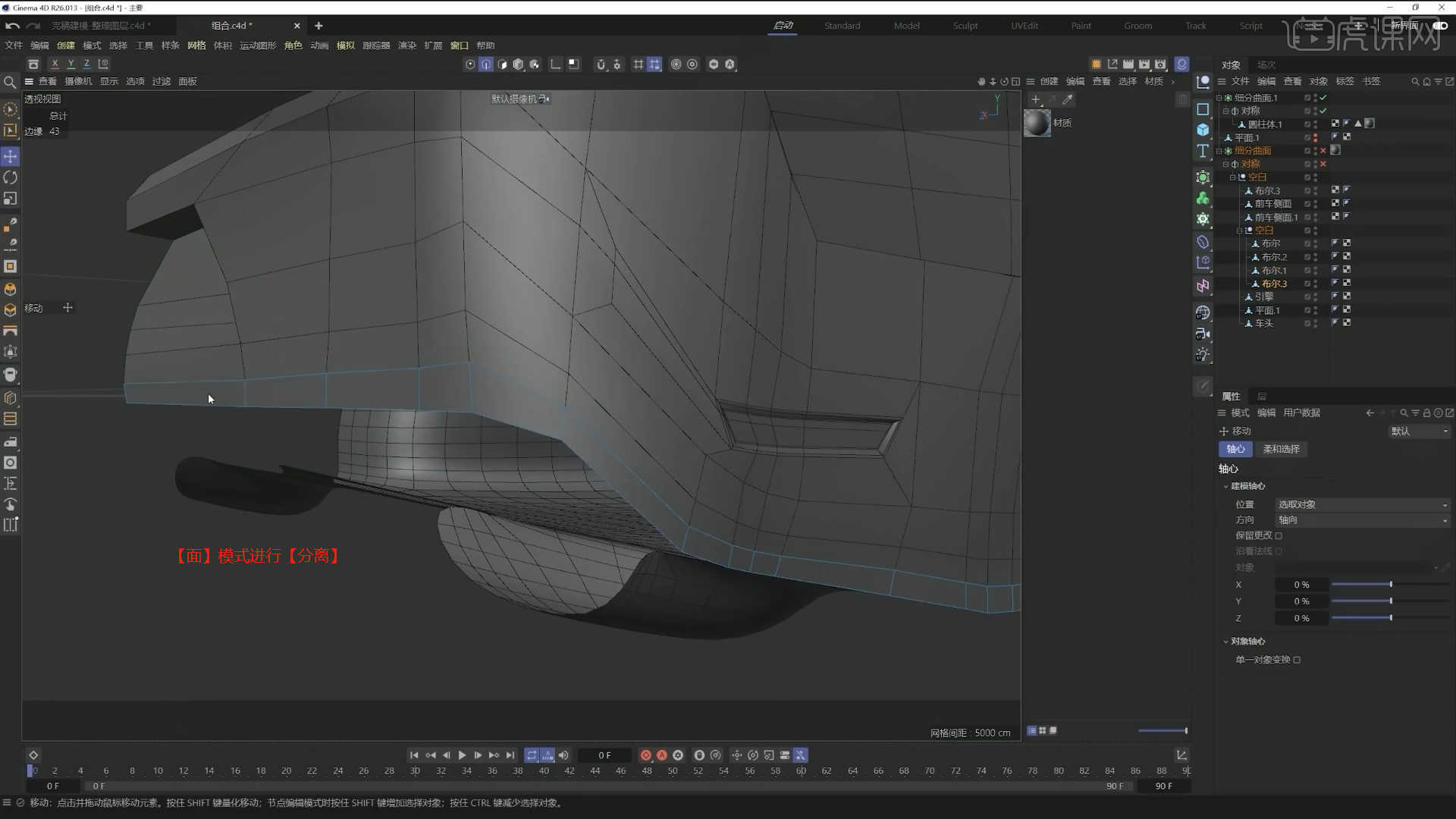The width and height of the screenshot is (1456, 819).
Task: Click the Light icon in right palette
Action: click(1203, 355)
